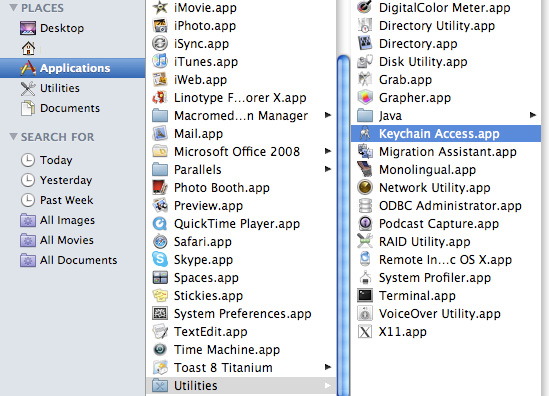
Task: Click the Preview.app icon
Action: click(160, 206)
